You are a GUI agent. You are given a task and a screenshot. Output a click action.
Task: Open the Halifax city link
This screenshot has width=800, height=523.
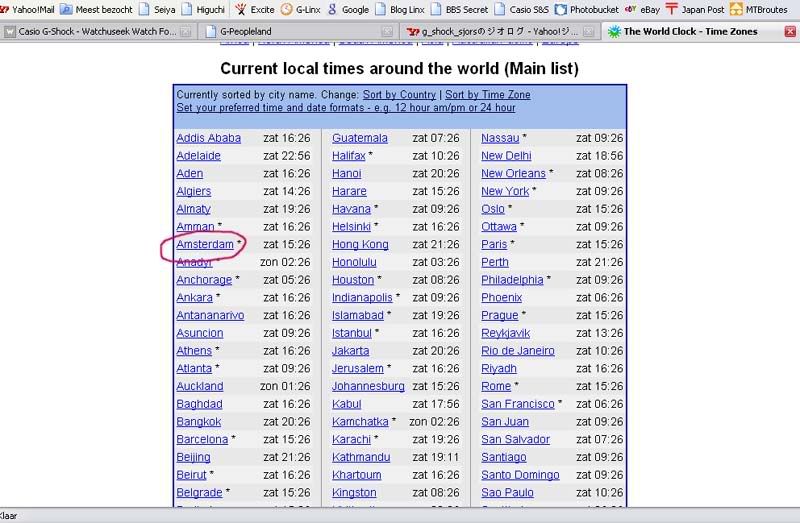[x=349, y=156]
